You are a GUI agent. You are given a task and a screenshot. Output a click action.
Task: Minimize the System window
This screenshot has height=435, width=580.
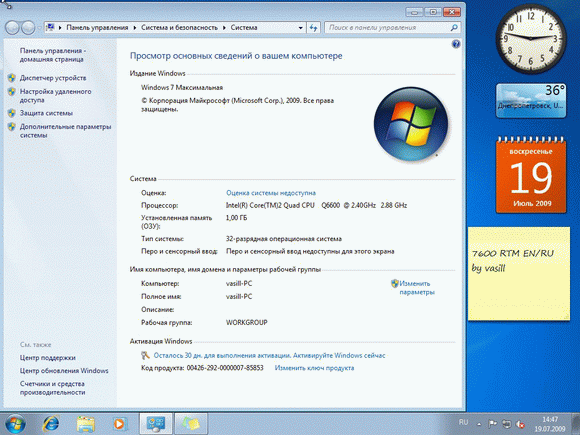point(415,12)
